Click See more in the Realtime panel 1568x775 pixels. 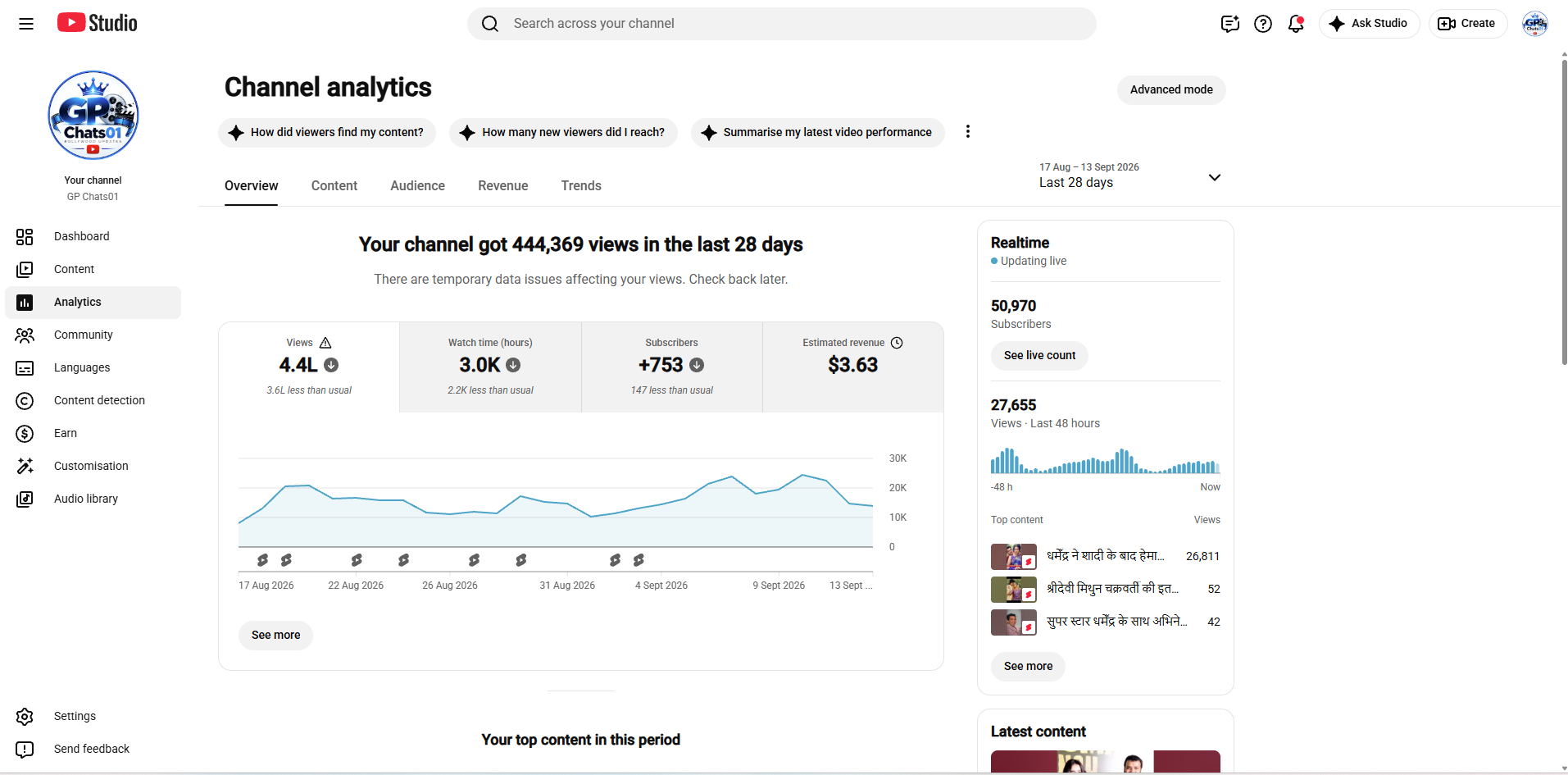click(1028, 667)
